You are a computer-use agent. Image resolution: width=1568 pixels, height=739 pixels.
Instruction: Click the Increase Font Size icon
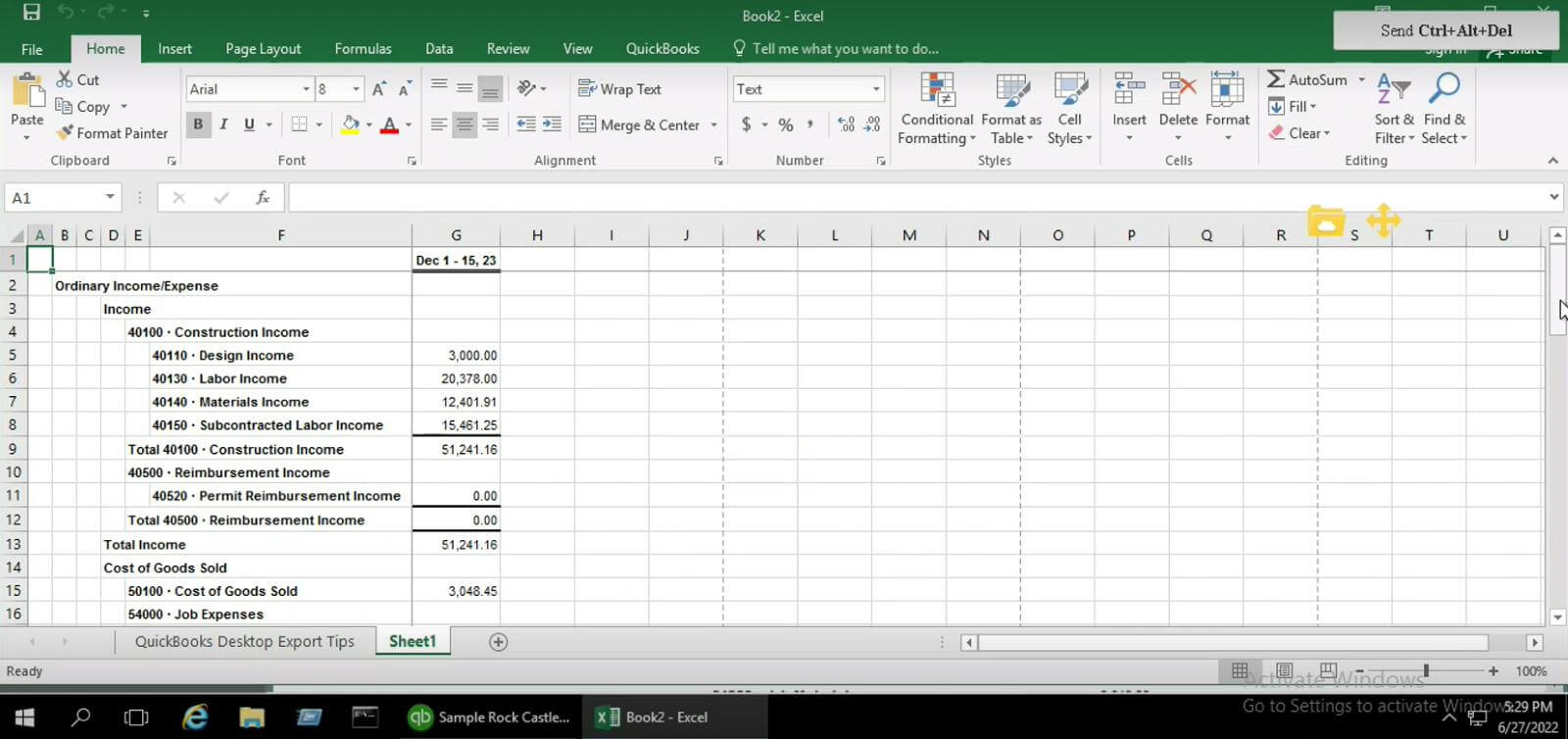coord(379,89)
